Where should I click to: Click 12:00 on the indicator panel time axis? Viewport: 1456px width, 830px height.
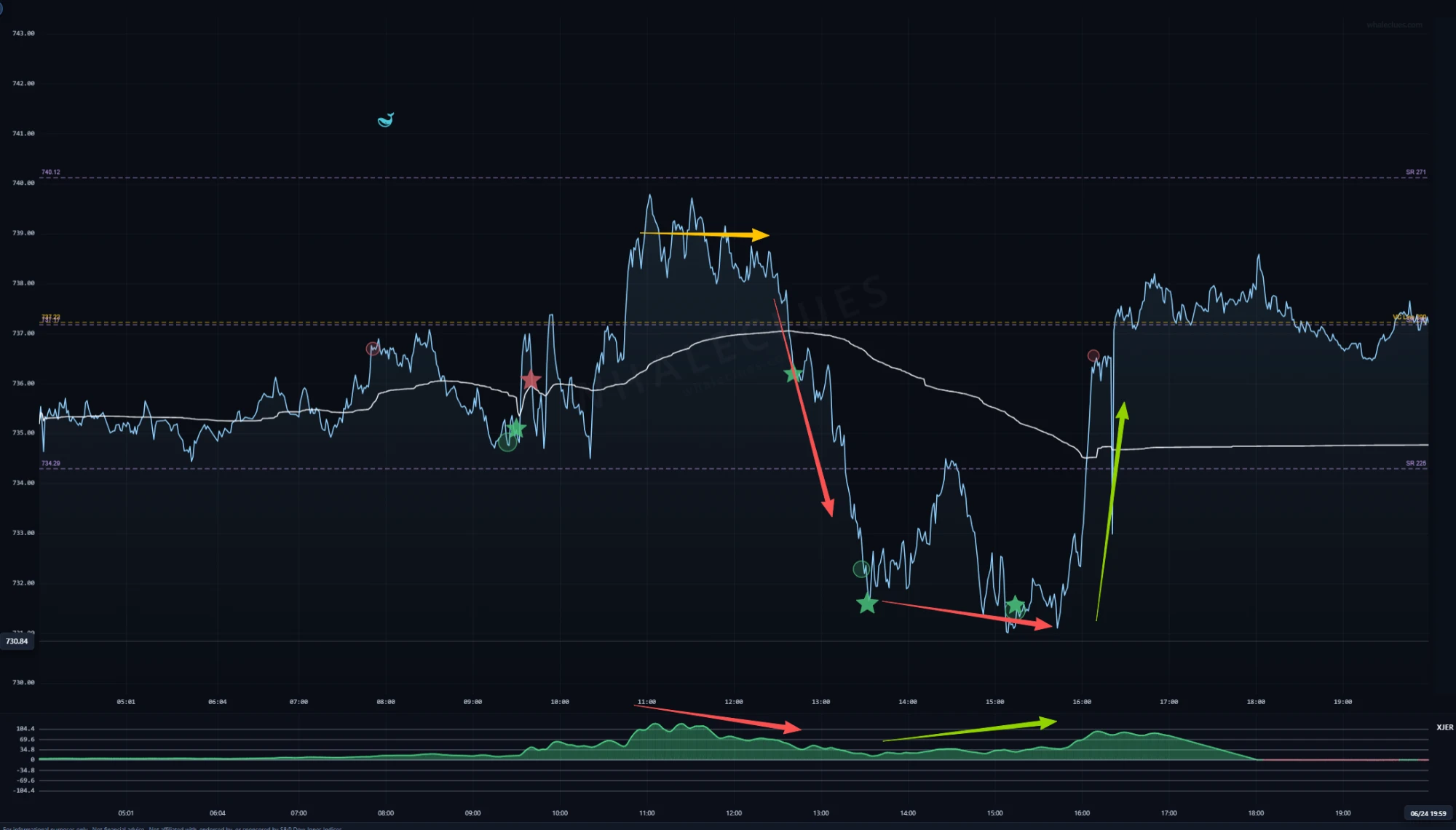click(x=734, y=813)
